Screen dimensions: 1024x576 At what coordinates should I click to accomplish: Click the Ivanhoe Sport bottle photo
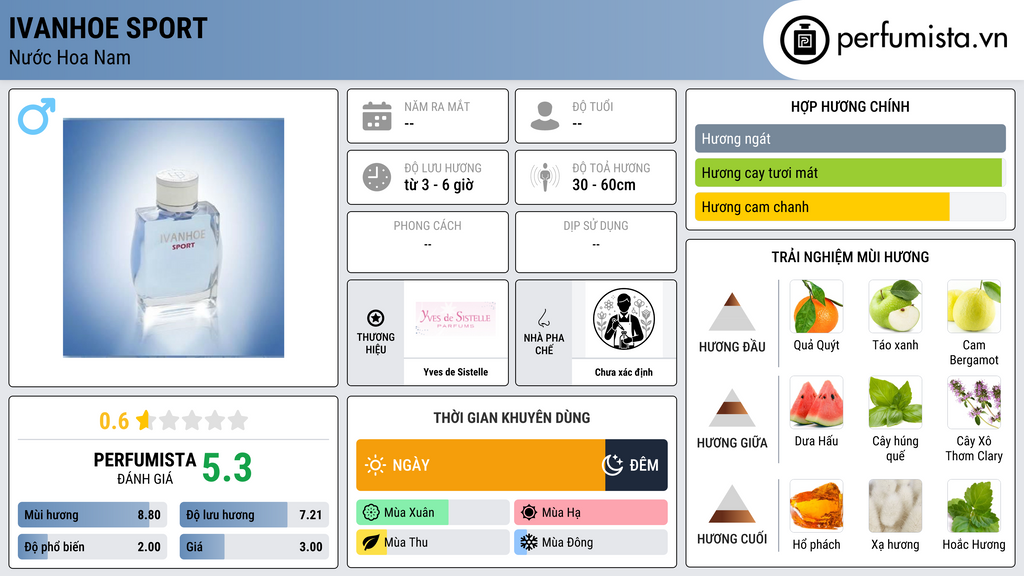point(174,238)
